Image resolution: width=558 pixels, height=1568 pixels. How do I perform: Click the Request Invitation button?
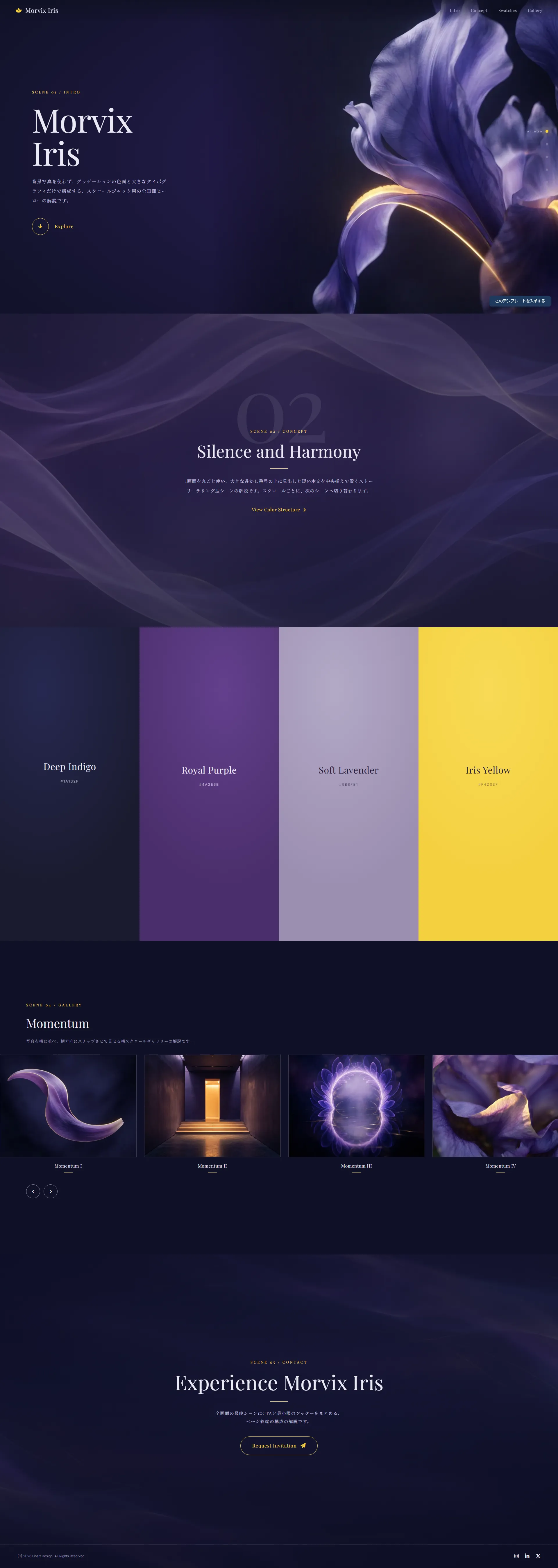(279, 1446)
